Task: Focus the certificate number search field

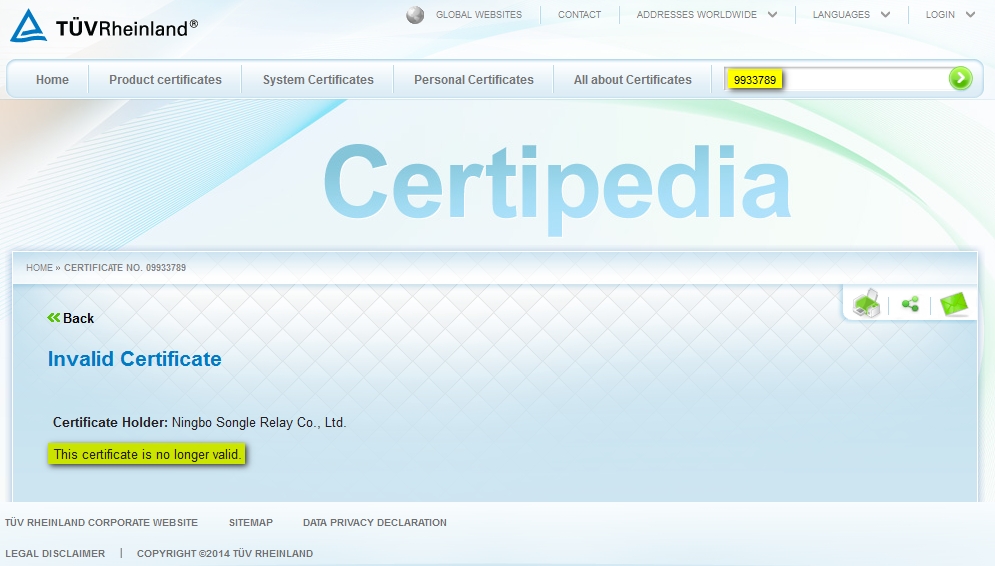Action: (x=836, y=79)
